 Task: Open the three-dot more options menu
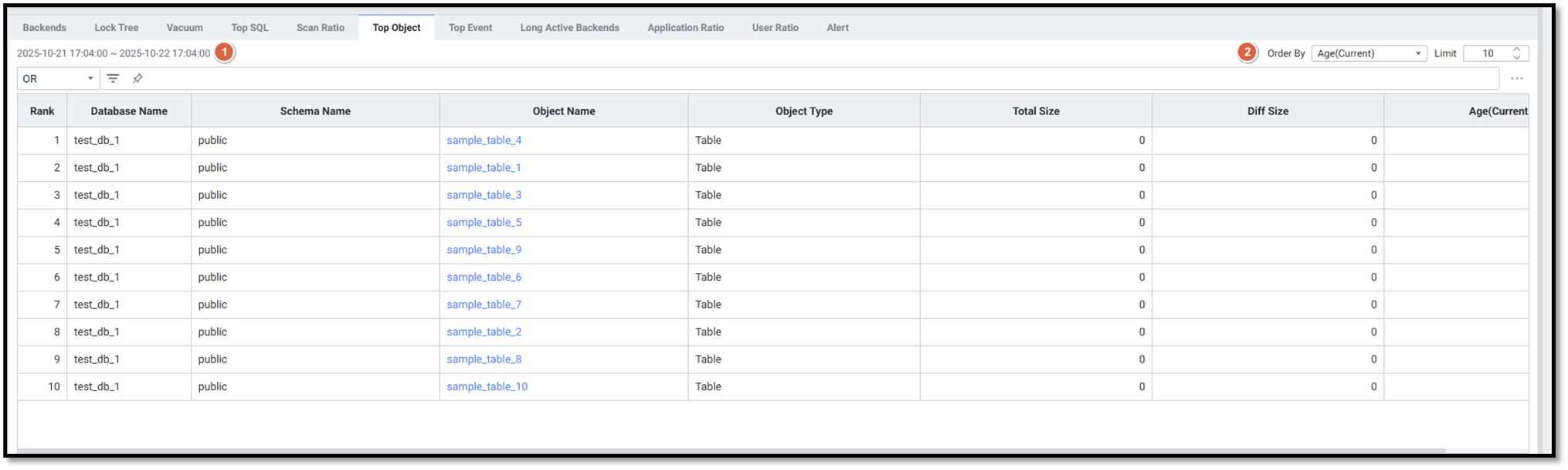click(1516, 78)
